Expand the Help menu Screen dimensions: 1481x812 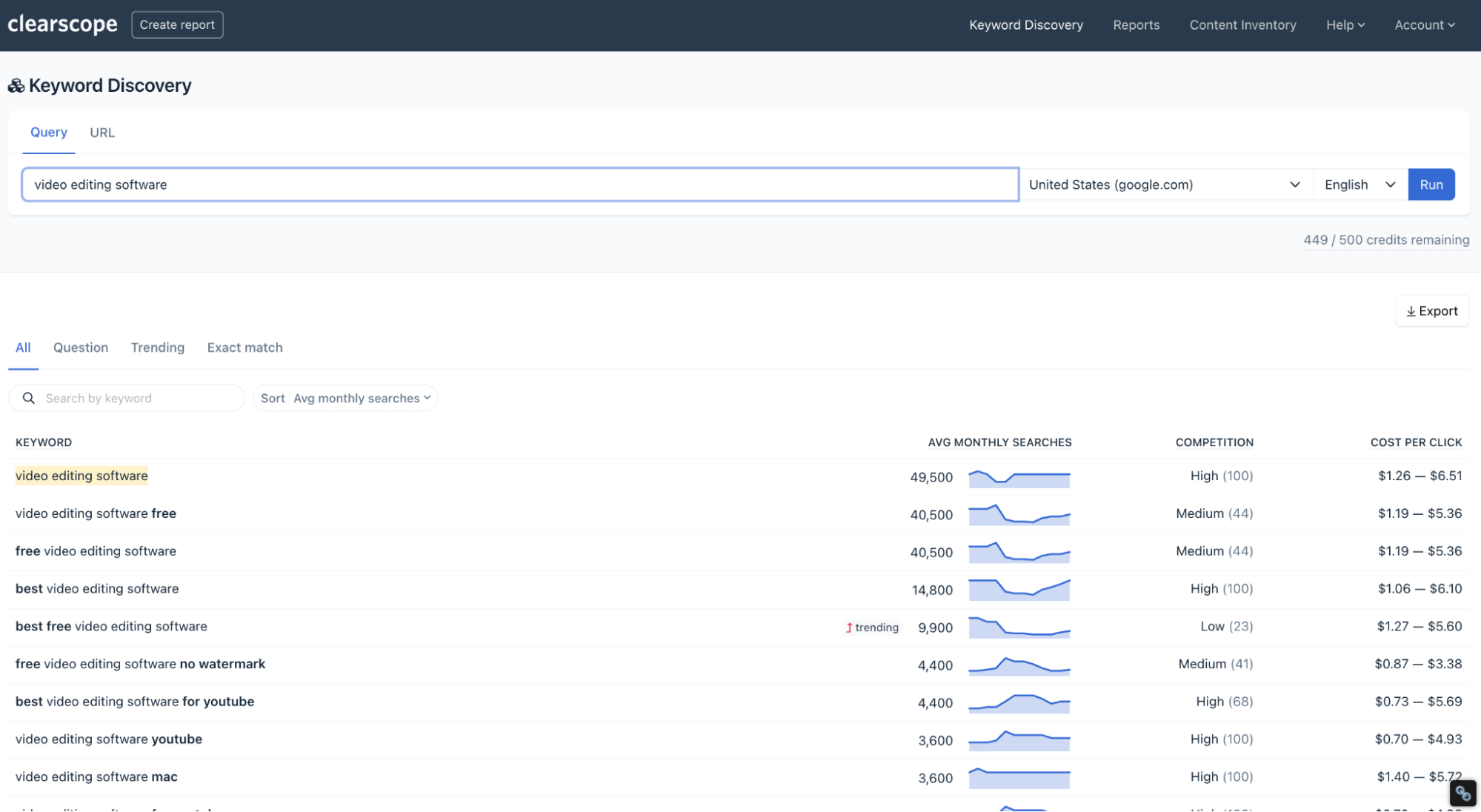tap(1345, 25)
